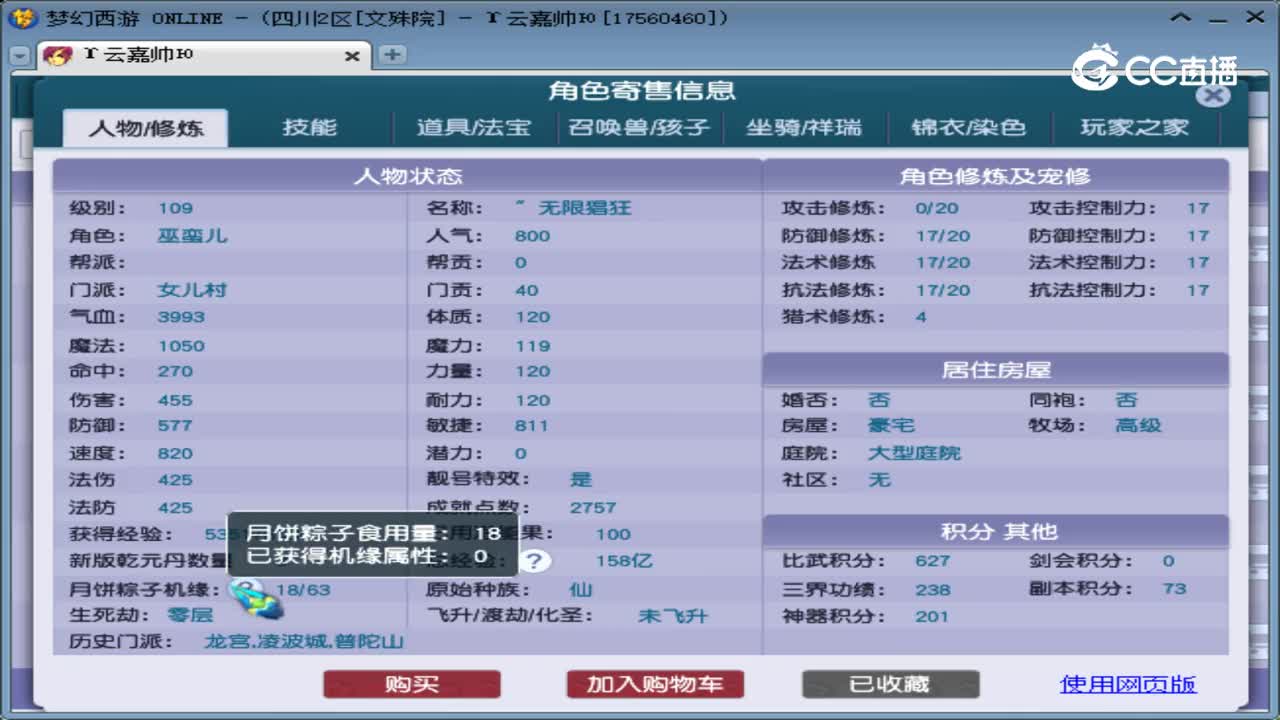Click the 攻击修炼 value 0/20

(x=936, y=209)
